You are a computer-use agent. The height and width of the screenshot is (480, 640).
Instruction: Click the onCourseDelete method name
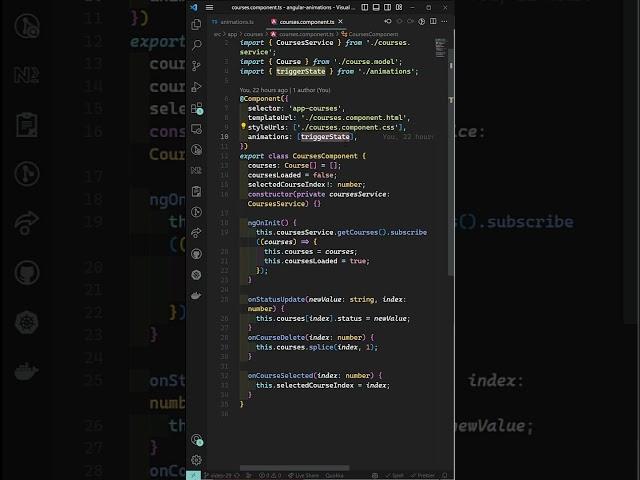click(276, 338)
